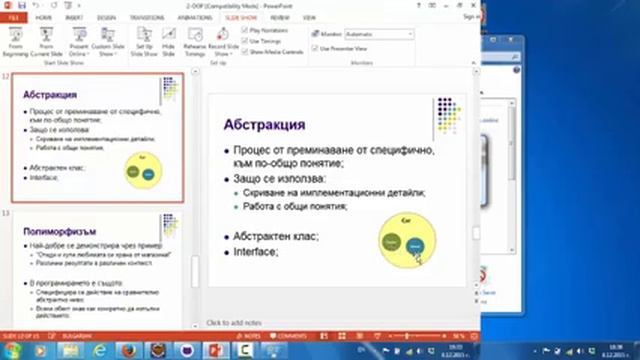Click the Undo icon in title bar
Image resolution: width=640 pixels, height=360 pixels.
tap(36, 6)
